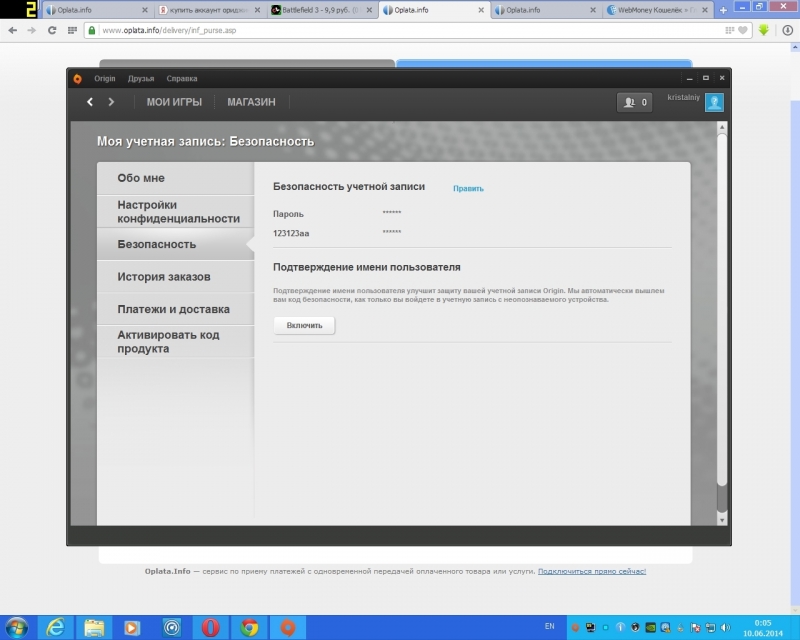Image resolution: width=800 pixels, height=640 pixels.
Task: Click the Править link
Action: 468,189
